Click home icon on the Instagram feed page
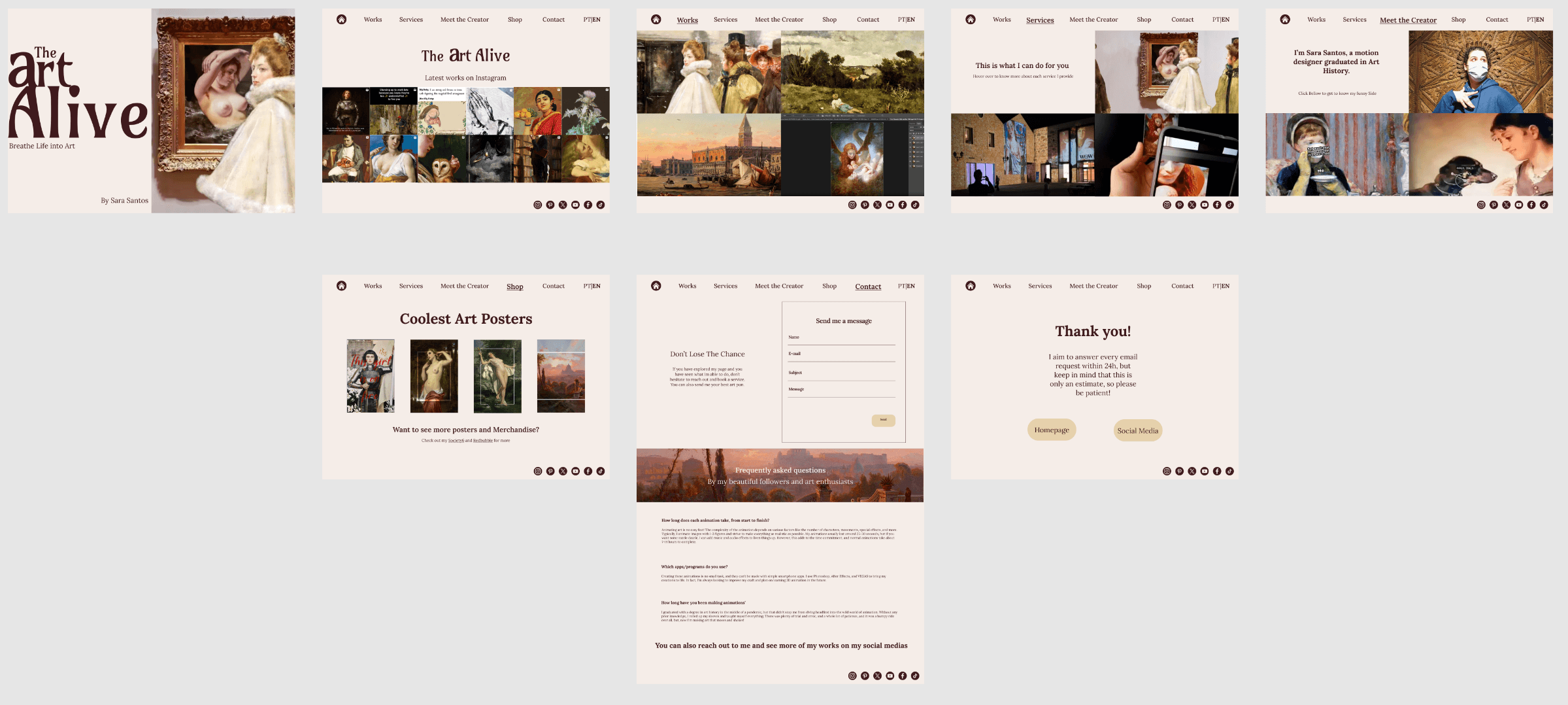Image resolution: width=1568 pixels, height=705 pixels. 341,20
